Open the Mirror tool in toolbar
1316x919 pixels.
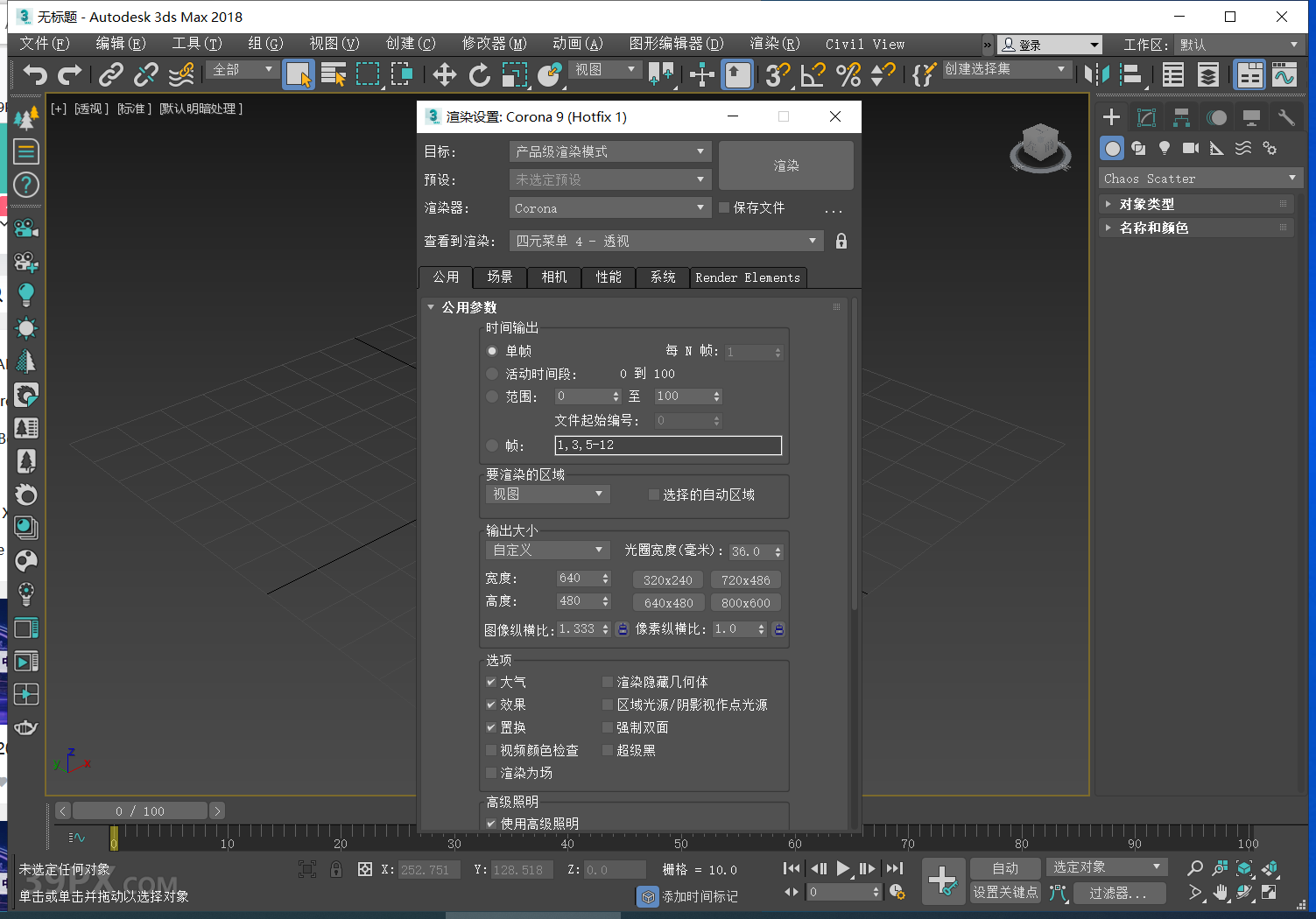1096,75
